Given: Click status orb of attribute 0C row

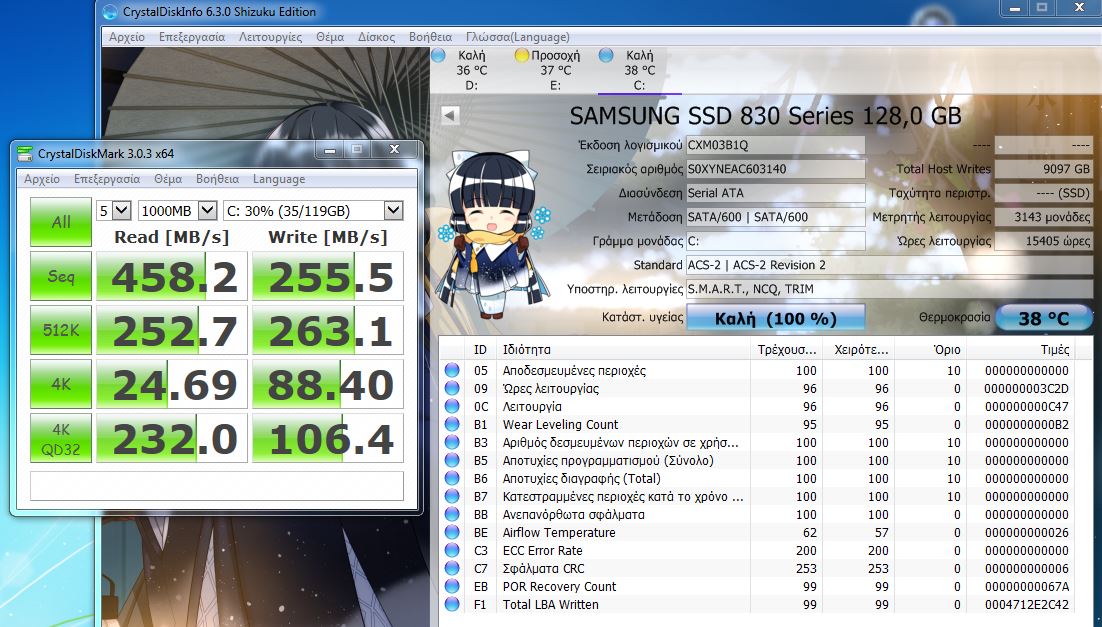Looking at the screenshot, I should coord(452,406).
